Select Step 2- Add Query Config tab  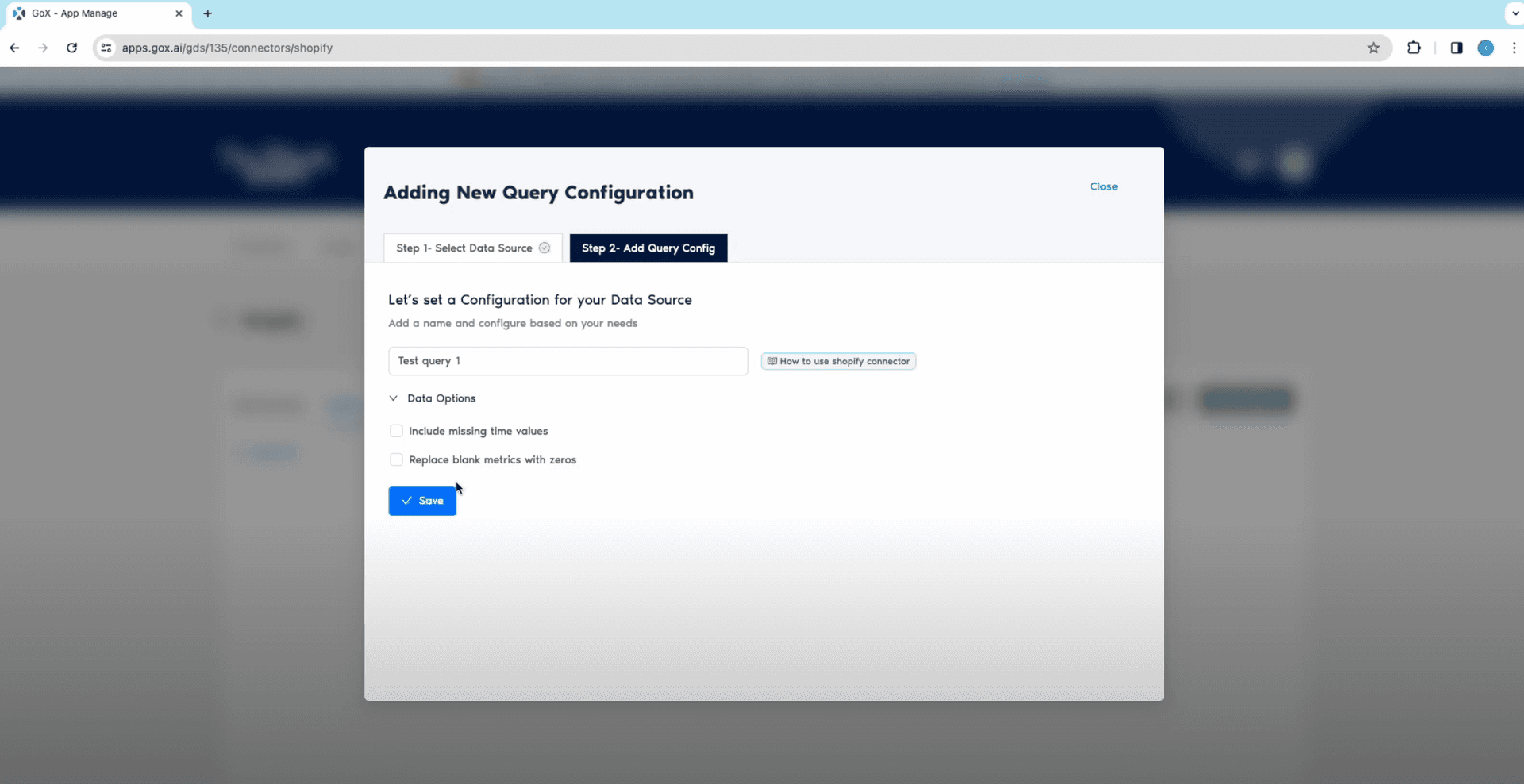(648, 248)
